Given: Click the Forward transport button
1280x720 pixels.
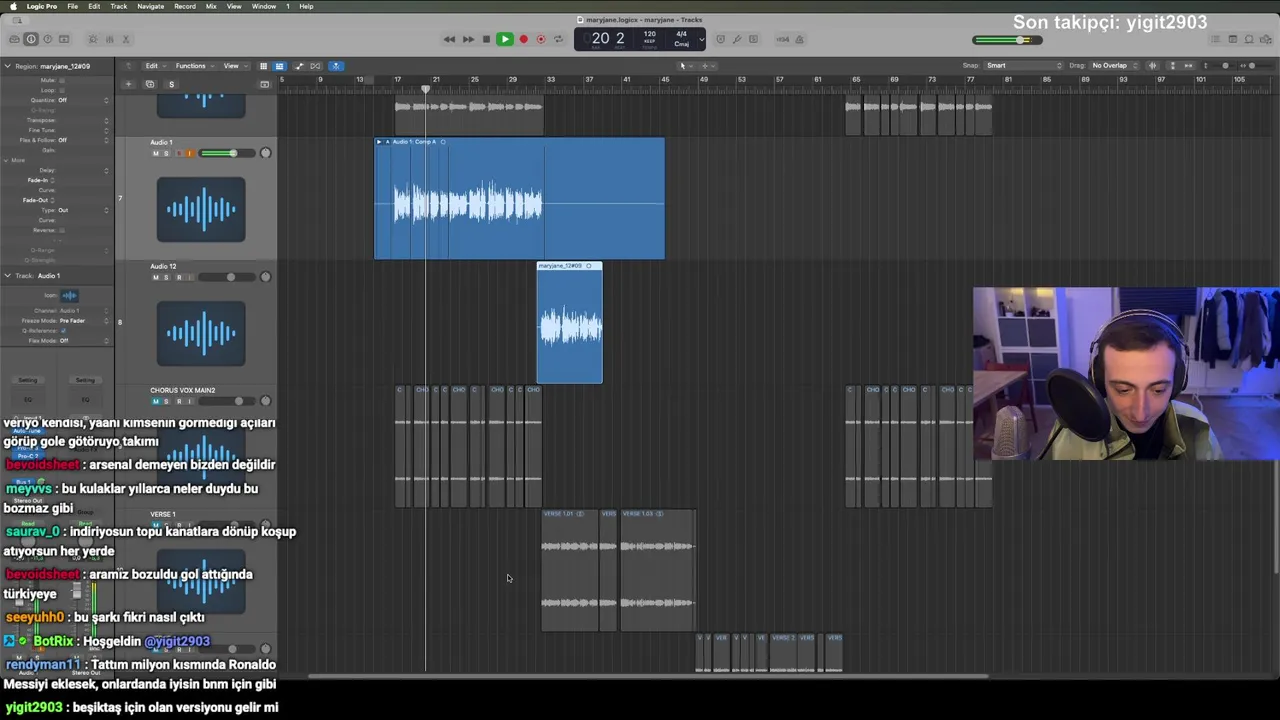Looking at the screenshot, I should (x=467, y=39).
